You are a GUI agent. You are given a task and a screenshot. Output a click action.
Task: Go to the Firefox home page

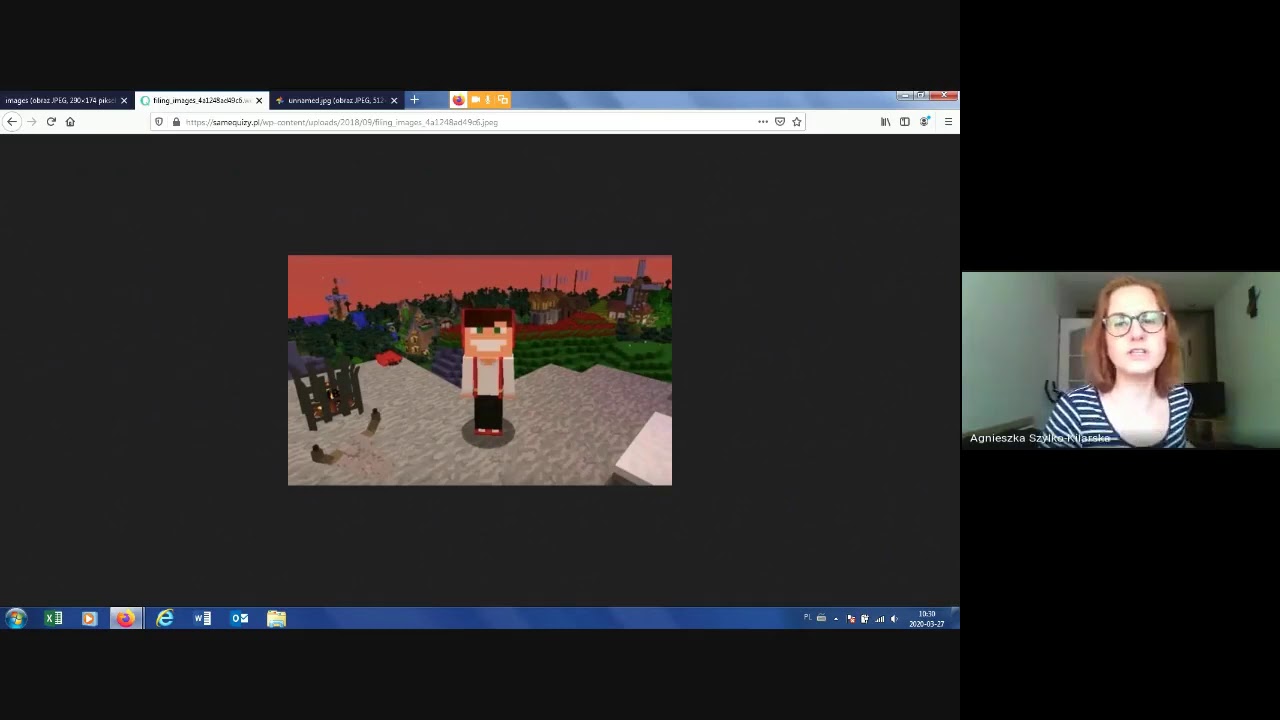coord(70,122)
